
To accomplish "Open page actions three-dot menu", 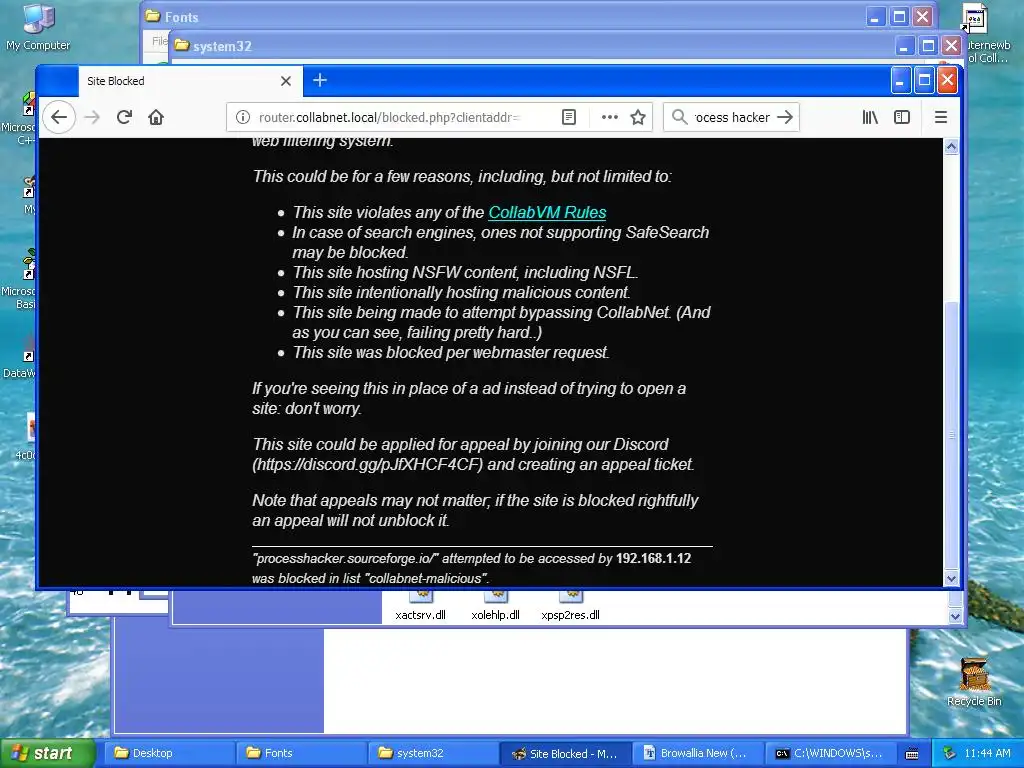I will (609, 118).
